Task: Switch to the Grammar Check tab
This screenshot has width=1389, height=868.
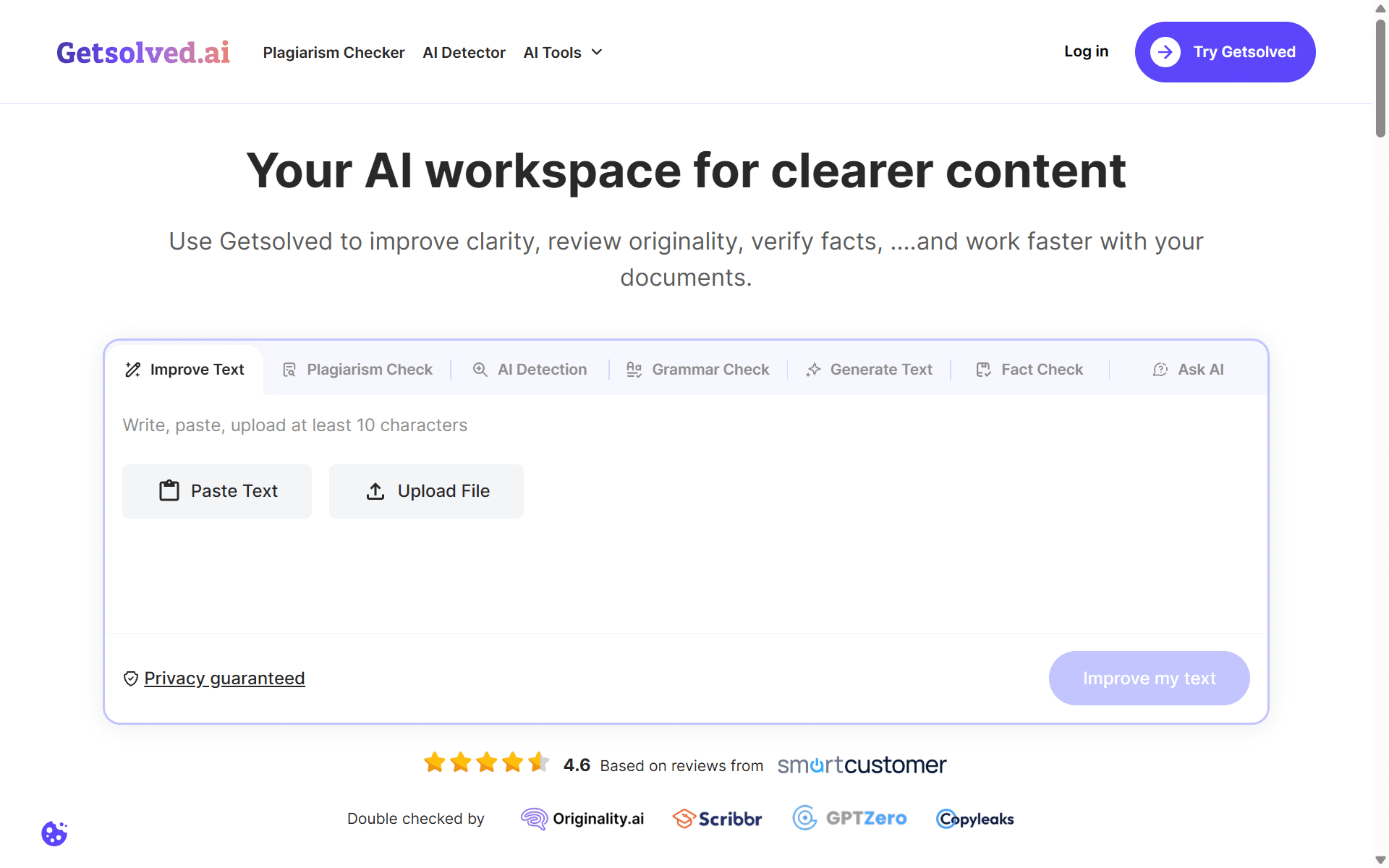Action: (698, 370)
